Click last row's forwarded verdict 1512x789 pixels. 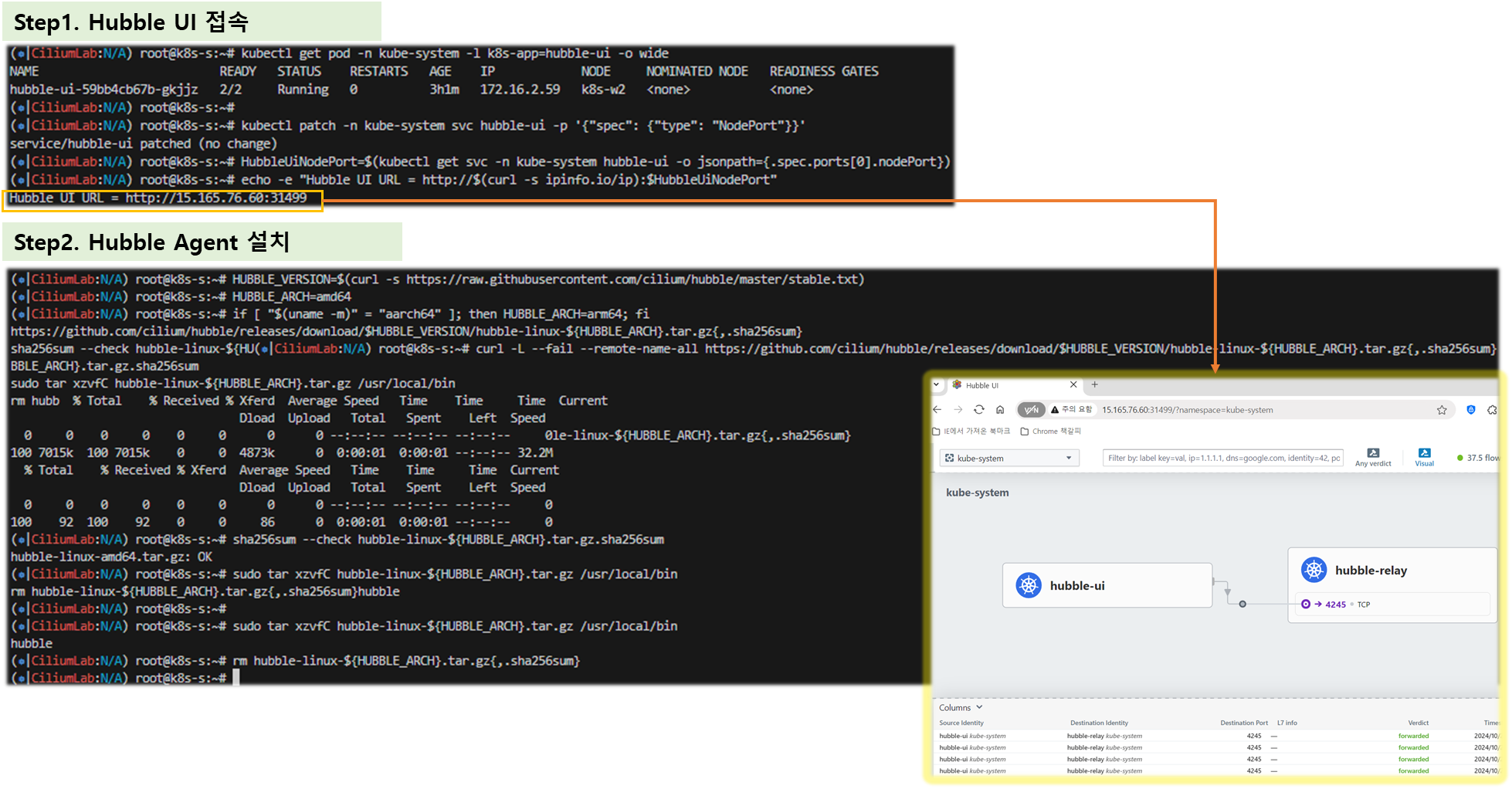[x=1413, y=770]
